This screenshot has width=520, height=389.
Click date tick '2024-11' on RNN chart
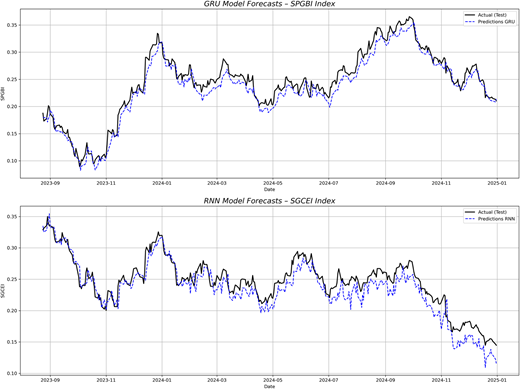point(441,380)
